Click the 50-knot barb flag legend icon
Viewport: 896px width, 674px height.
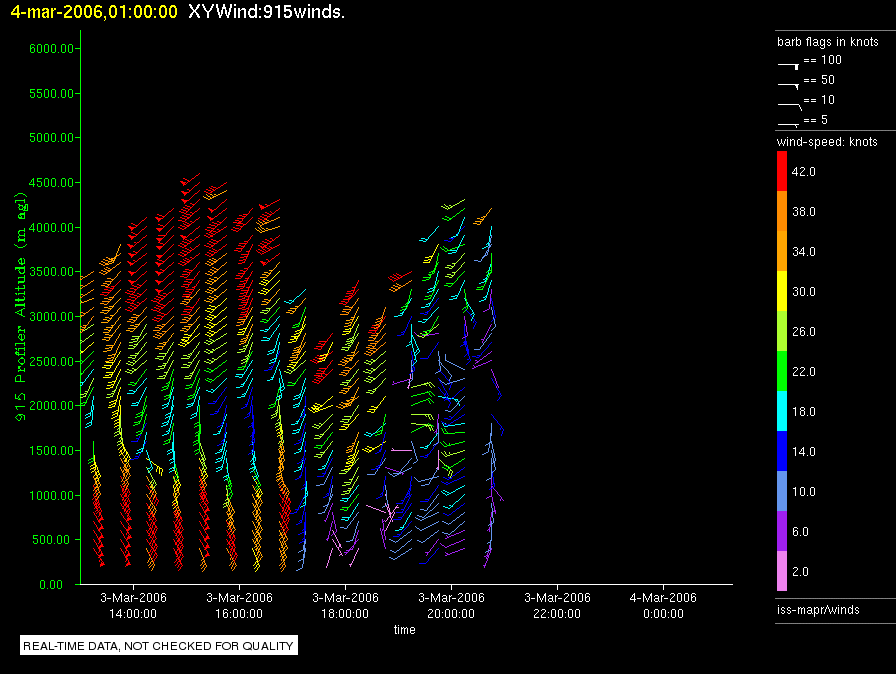(x=788, y=82)
